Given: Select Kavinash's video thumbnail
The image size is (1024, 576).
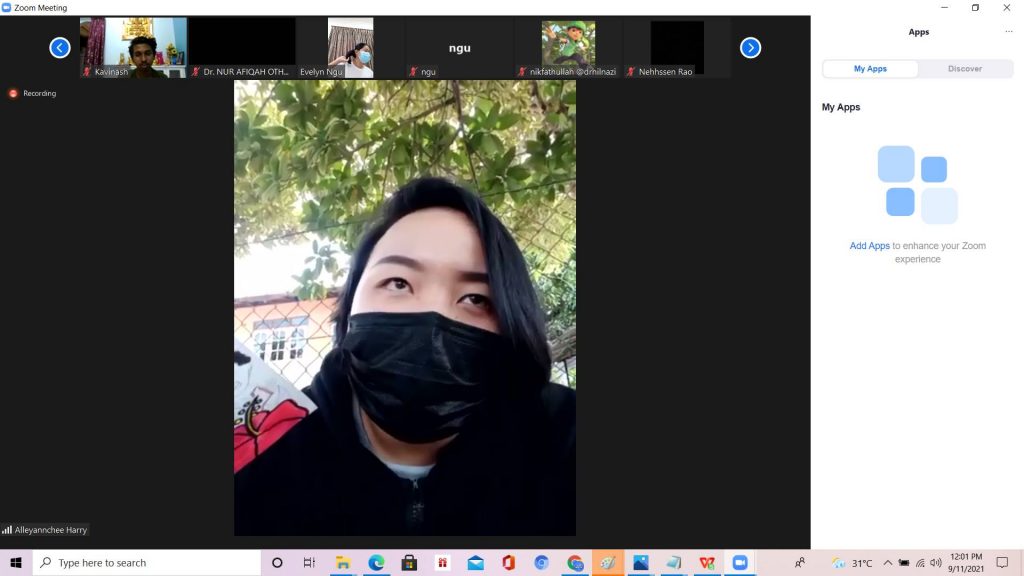Looking at the screenshot, I should (134, 47).
